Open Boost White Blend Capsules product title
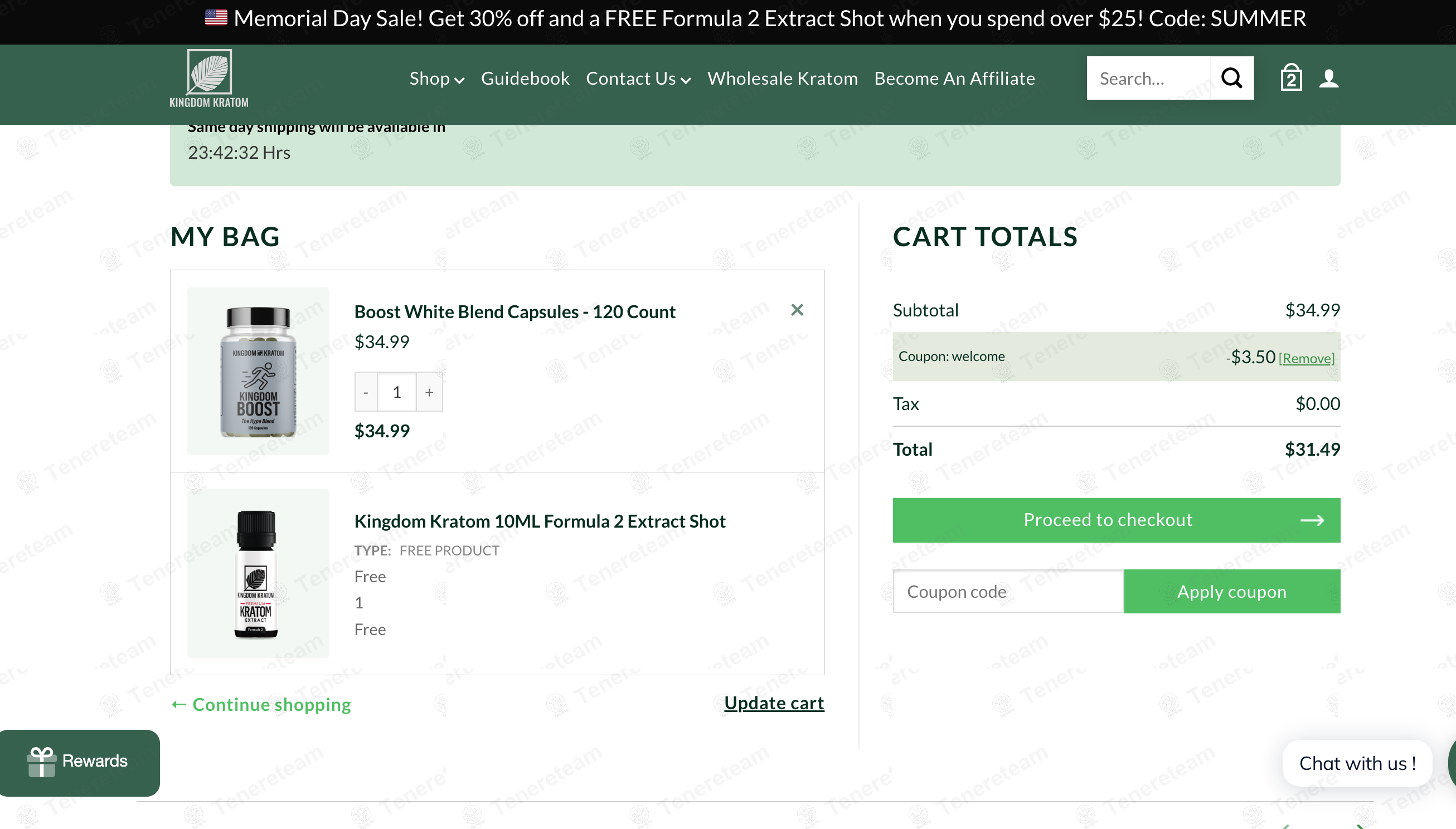This screenshot has height=829, width=1456. click(515, 311)
